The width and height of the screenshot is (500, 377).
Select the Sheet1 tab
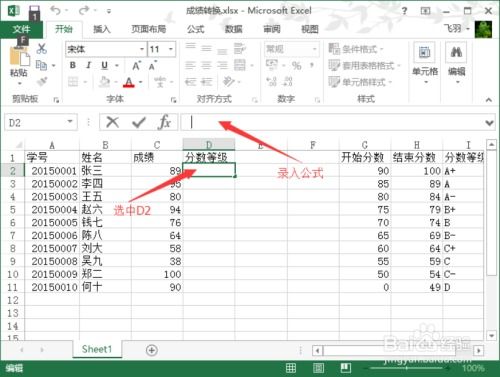97,349
